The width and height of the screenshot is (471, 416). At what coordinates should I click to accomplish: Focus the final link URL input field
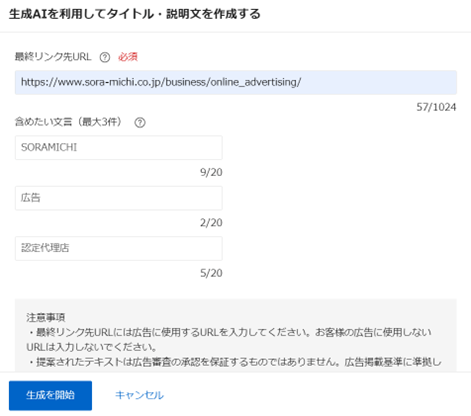tap(236, 82)
